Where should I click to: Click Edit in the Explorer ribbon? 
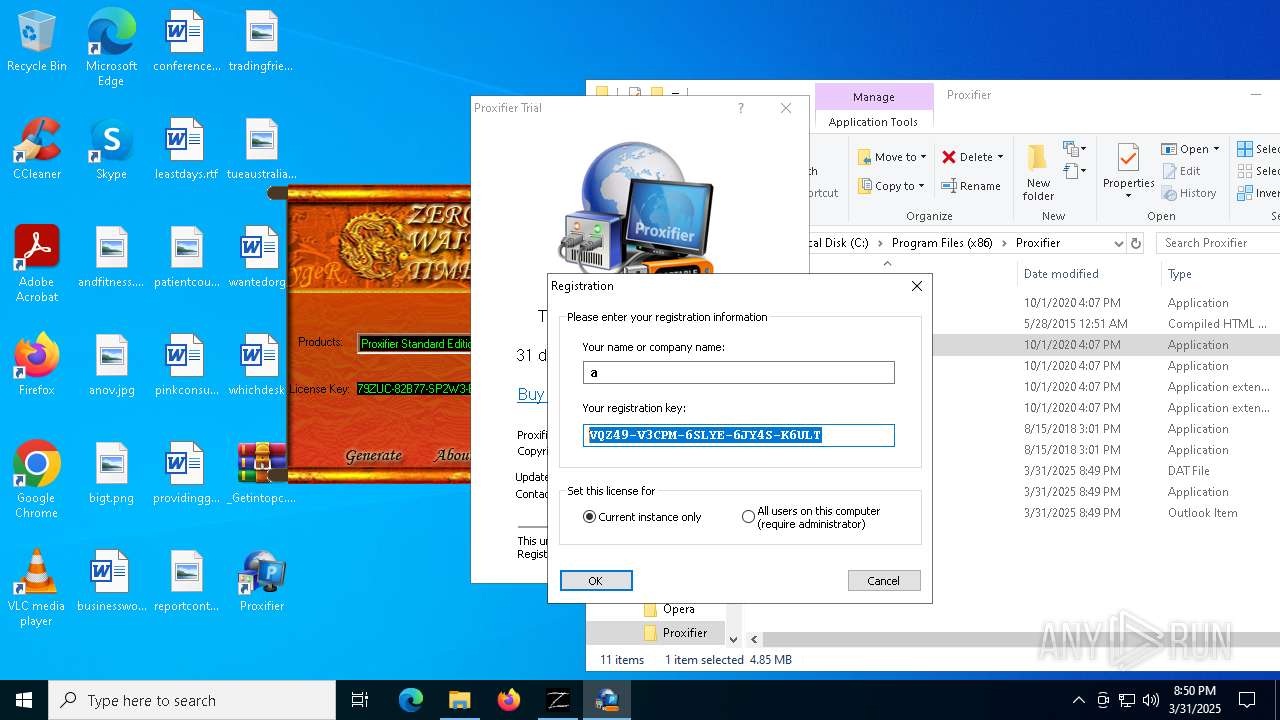point(1181,171)
